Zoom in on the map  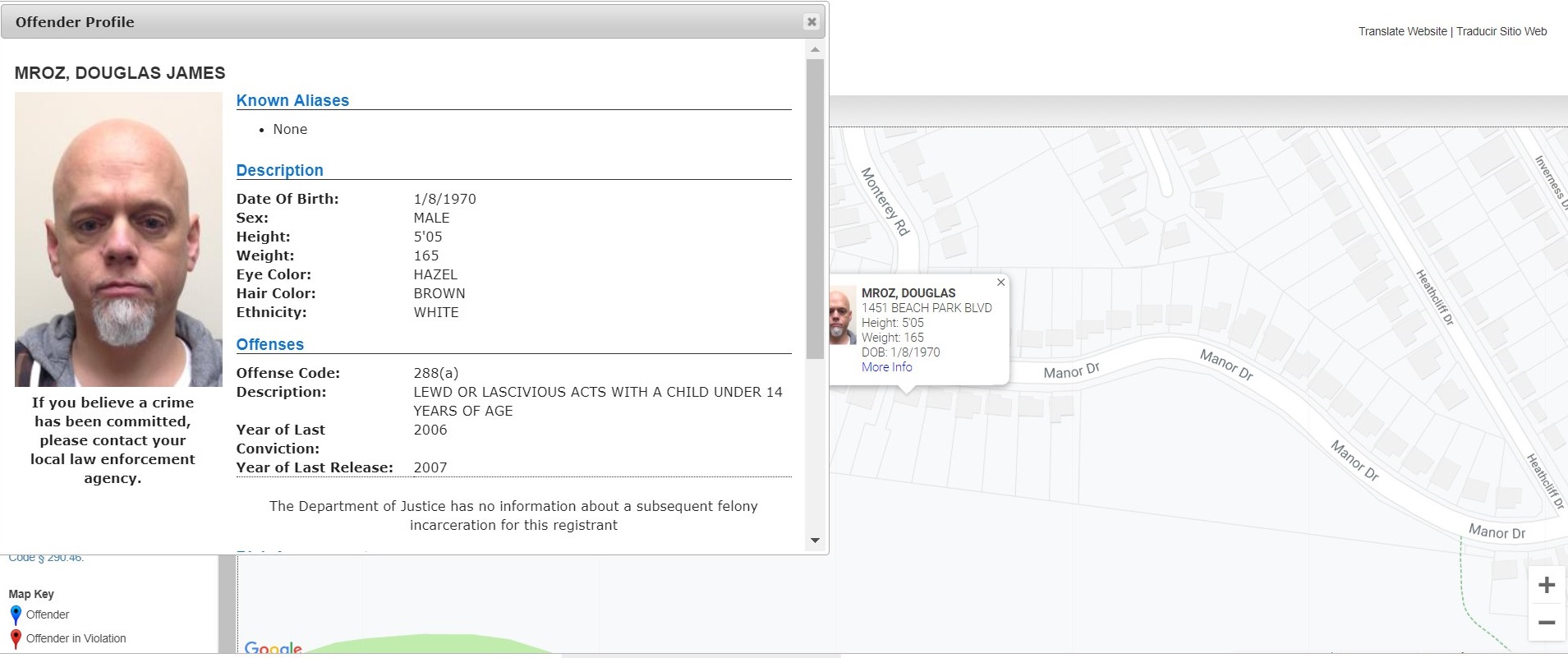[x=1547, y=585]
